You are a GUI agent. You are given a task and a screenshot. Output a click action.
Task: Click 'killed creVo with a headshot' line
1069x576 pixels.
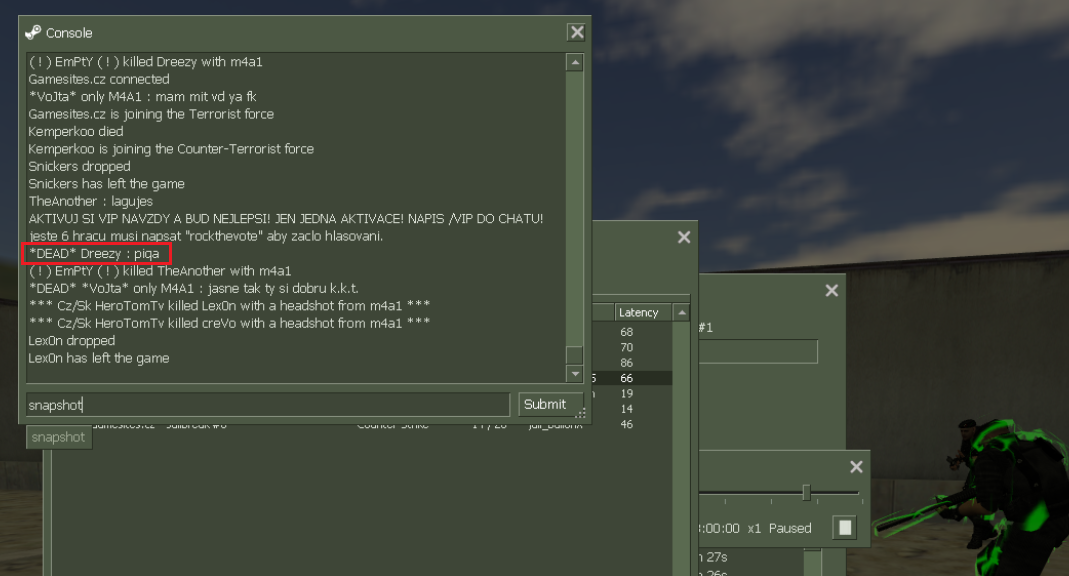pos(229,323)
